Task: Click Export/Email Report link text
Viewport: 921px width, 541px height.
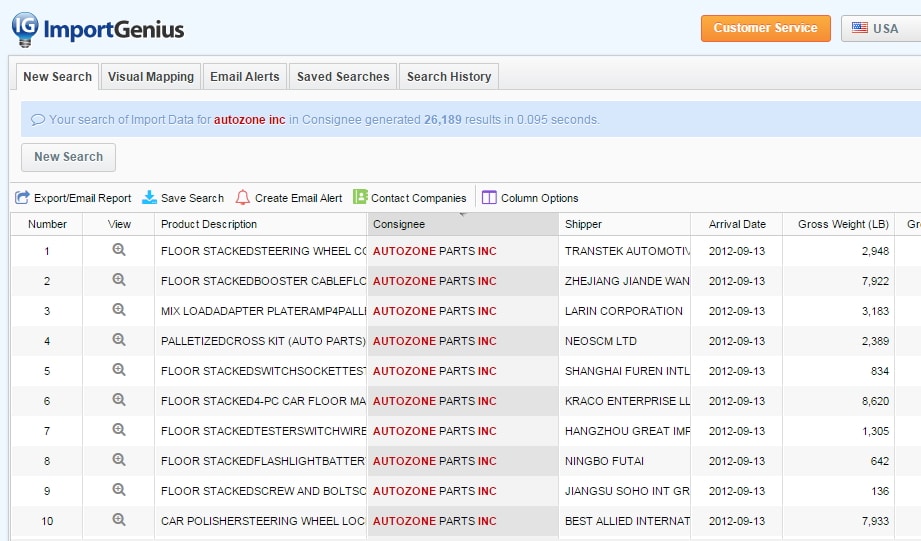Action: click(x=83, y=198)
